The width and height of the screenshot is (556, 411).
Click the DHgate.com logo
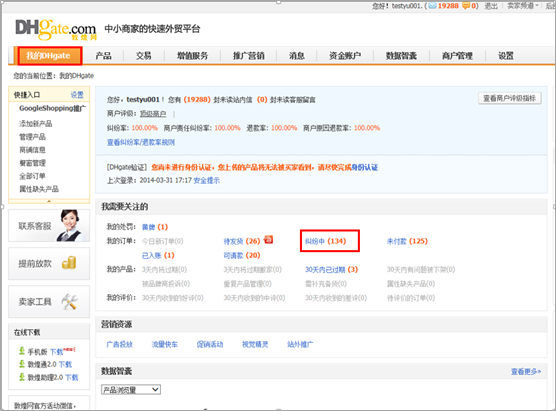(56, 29)
